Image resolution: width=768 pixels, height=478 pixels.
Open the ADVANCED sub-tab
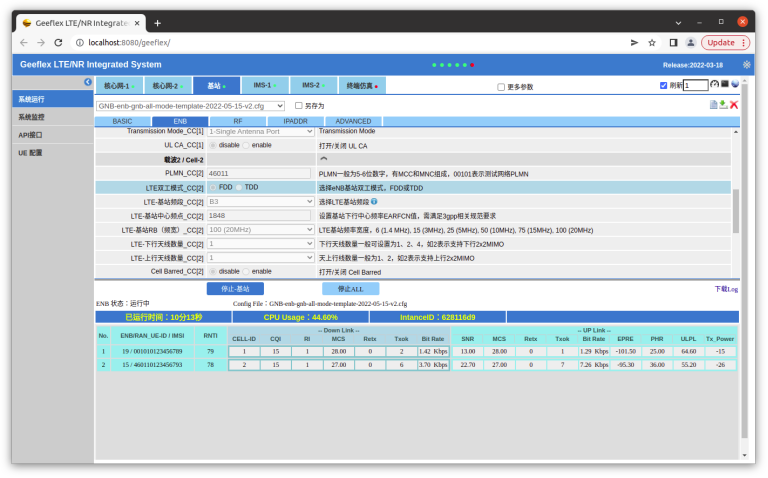click(353, 121)
